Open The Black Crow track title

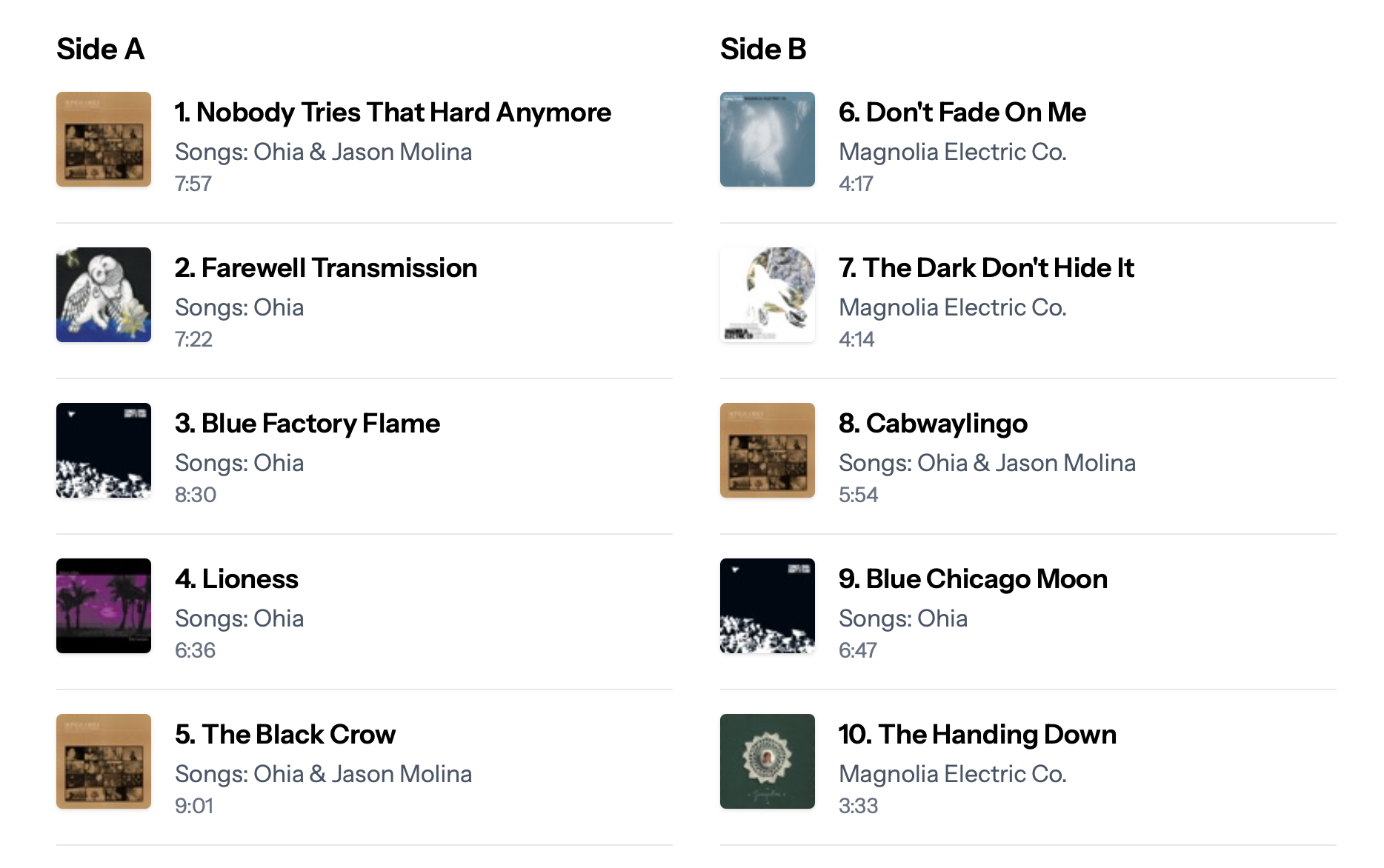point(285,735)
